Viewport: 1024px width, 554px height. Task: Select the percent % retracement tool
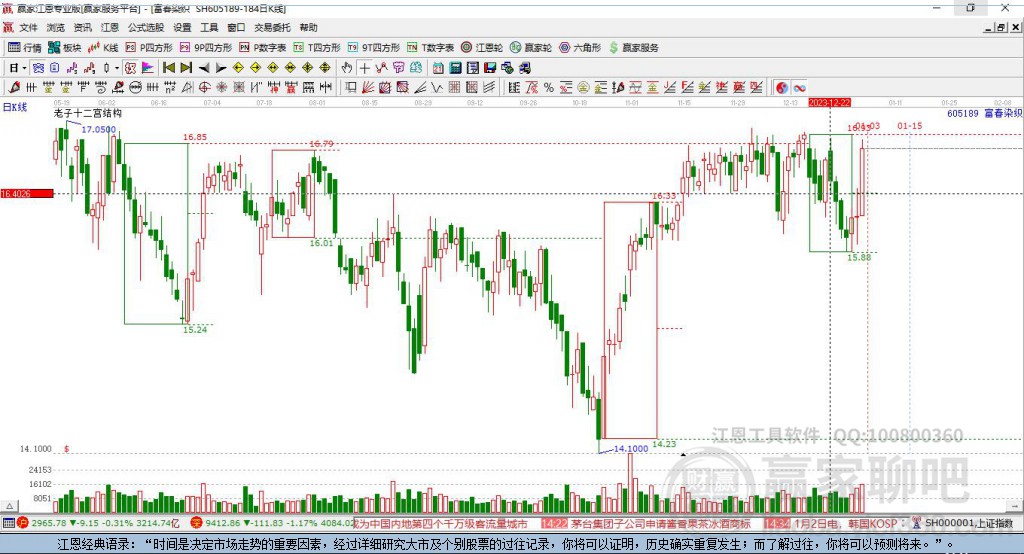click(549, 88)
